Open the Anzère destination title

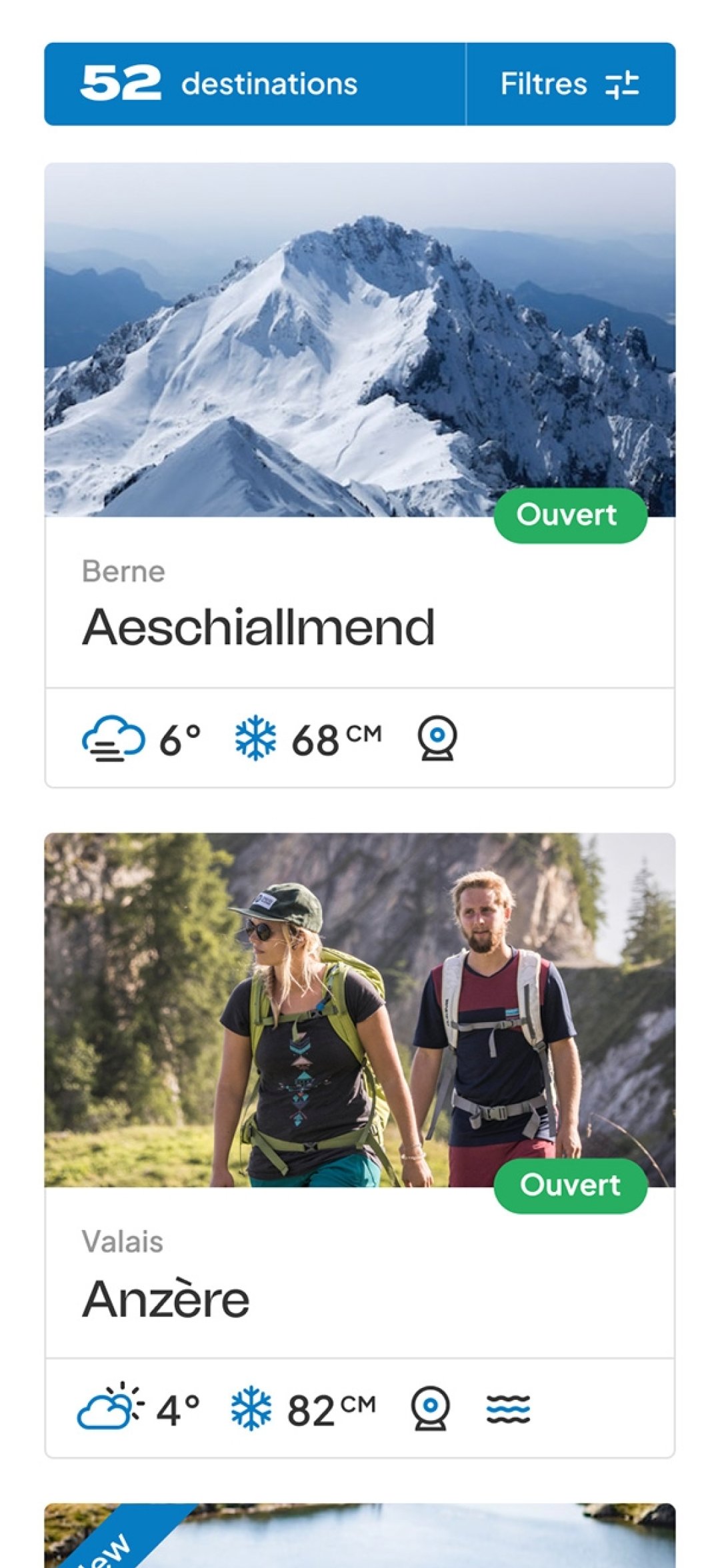[165, 1299]
